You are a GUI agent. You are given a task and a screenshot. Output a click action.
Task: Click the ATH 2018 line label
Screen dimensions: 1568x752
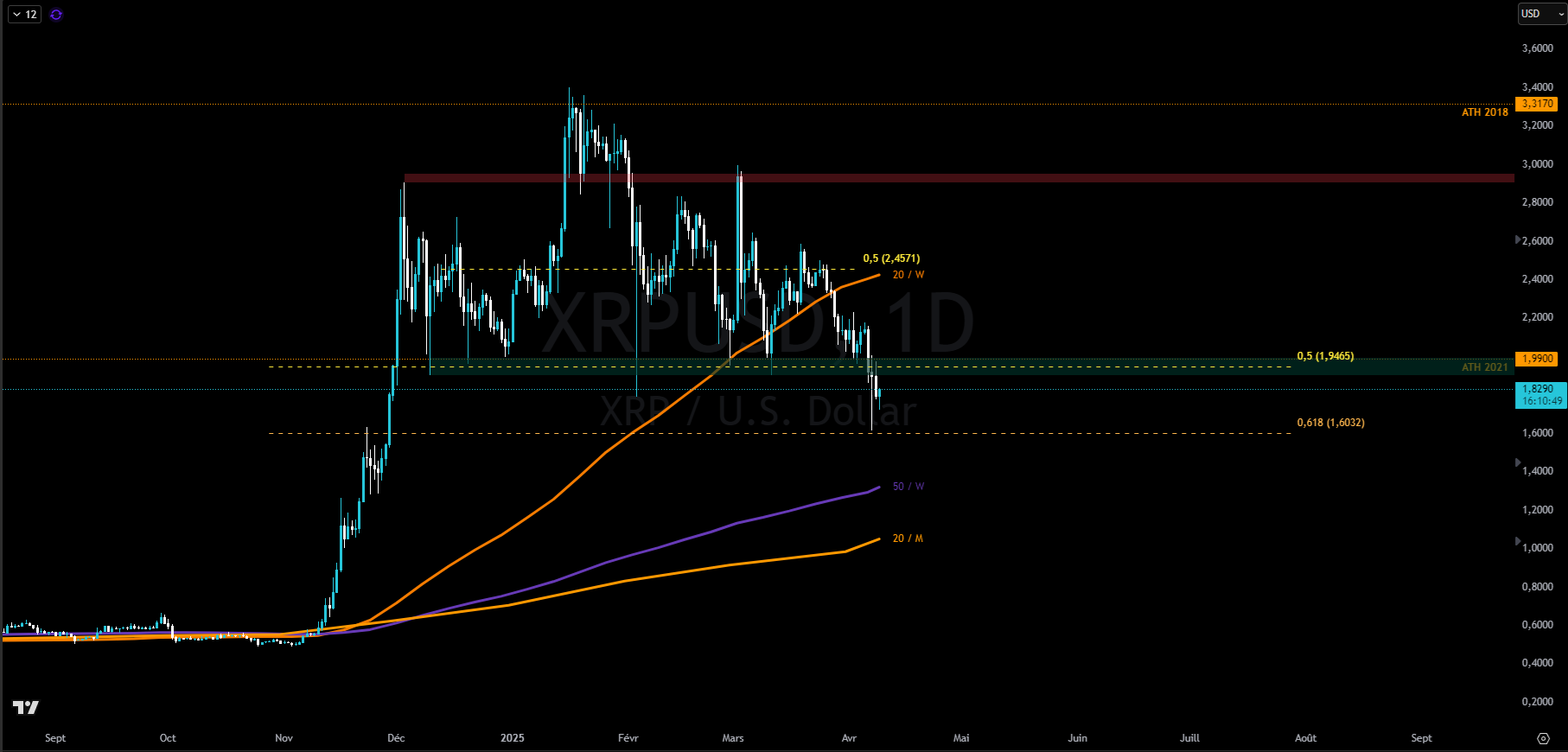[1484, 112]
